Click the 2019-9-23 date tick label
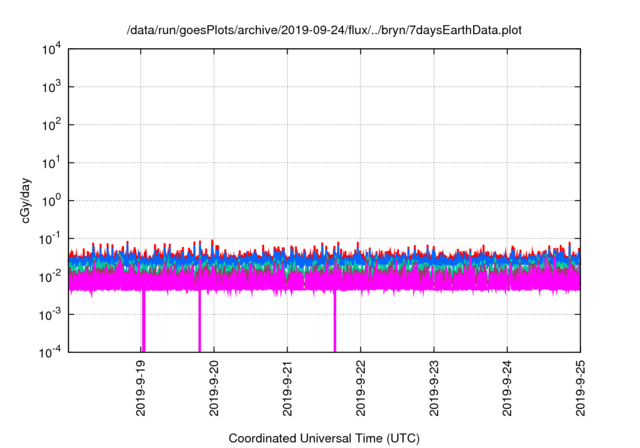This screenshot has height=448, width=640. 434,388
